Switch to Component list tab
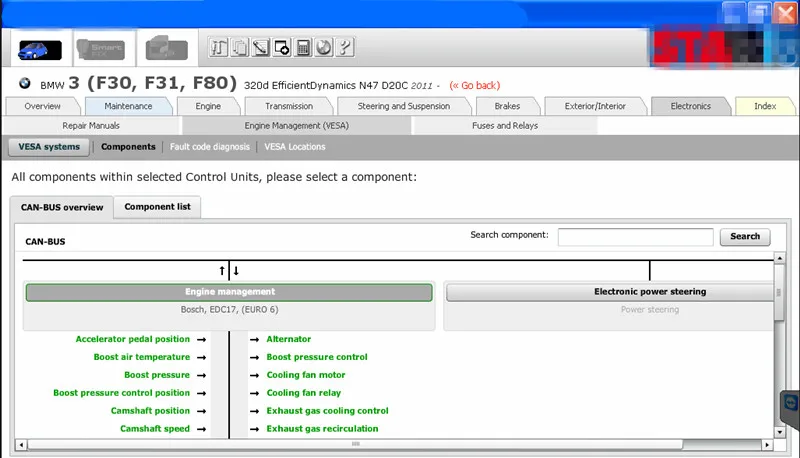 coord(157,207)
